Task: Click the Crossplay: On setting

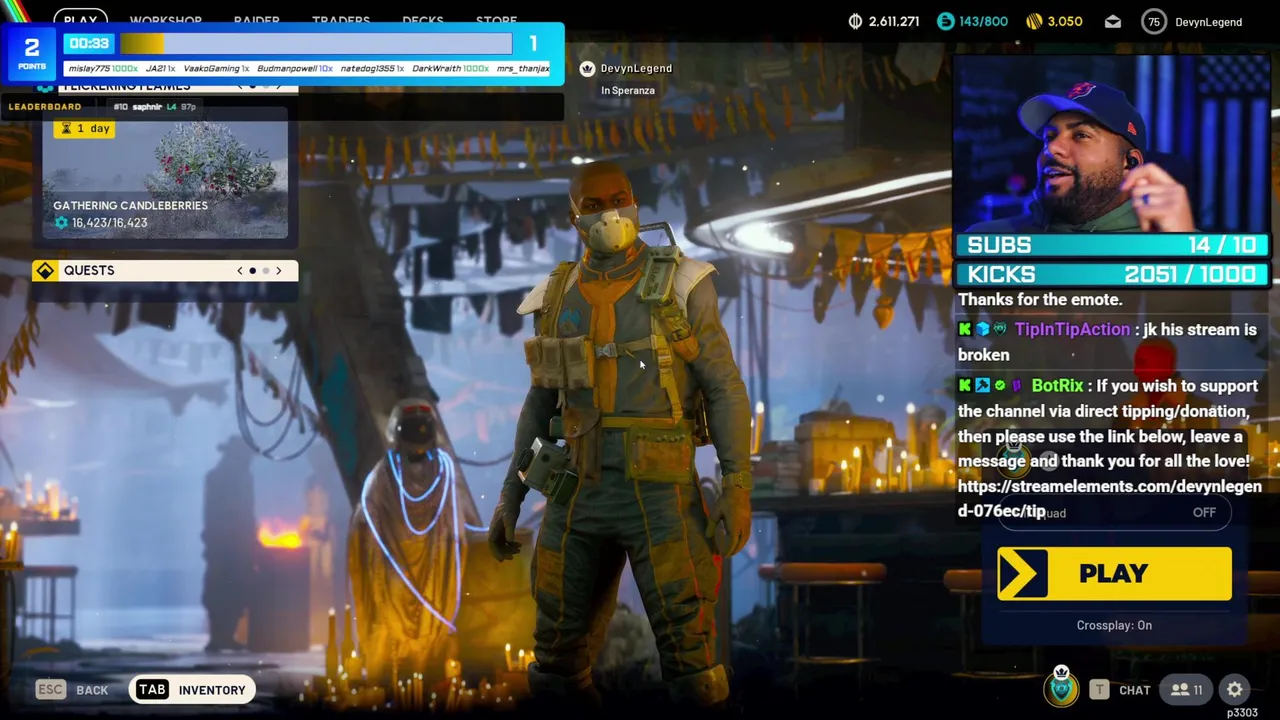Action: click(x=1114, y=625)
